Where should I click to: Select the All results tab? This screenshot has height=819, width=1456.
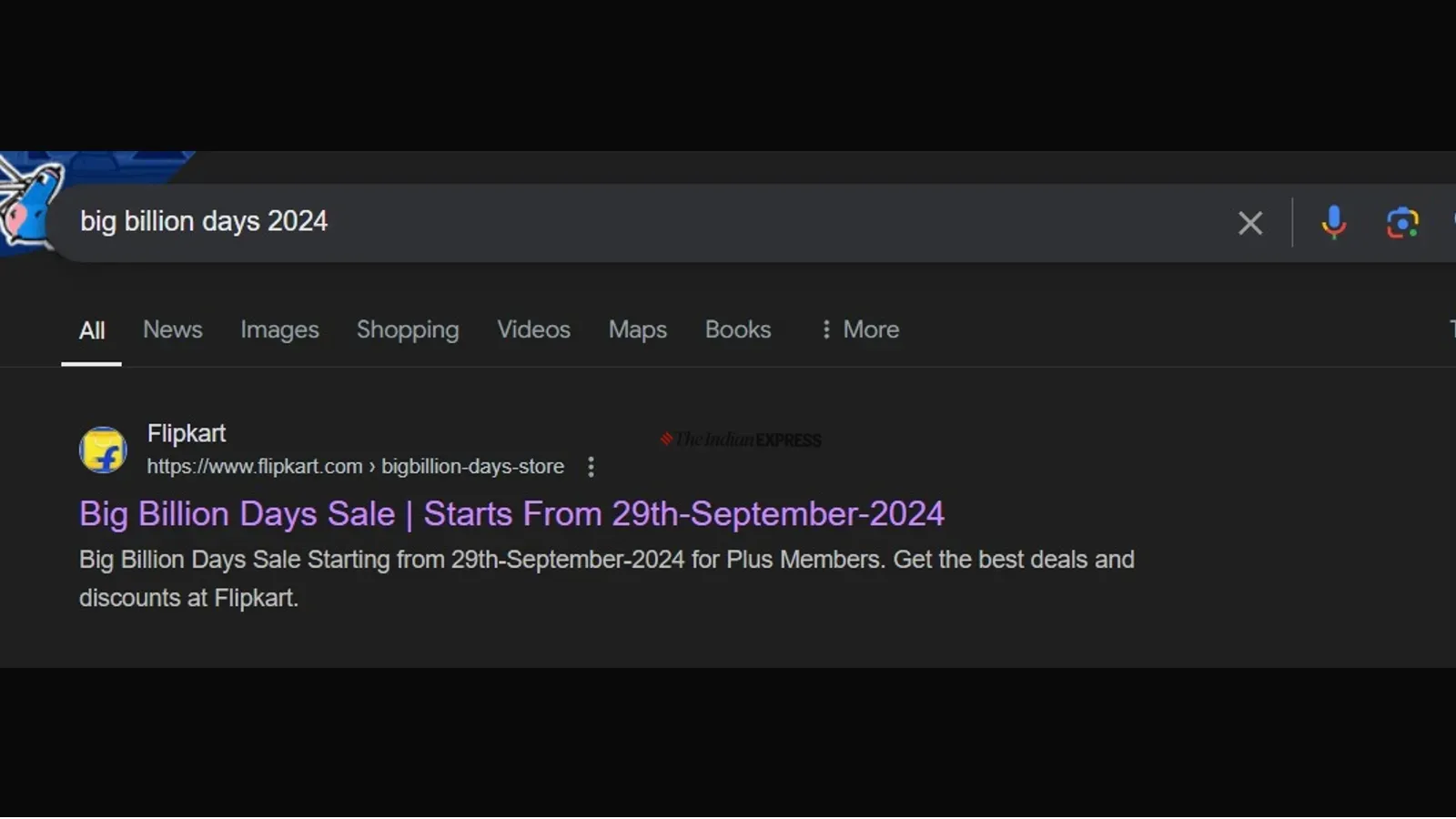tap(92, 330)
